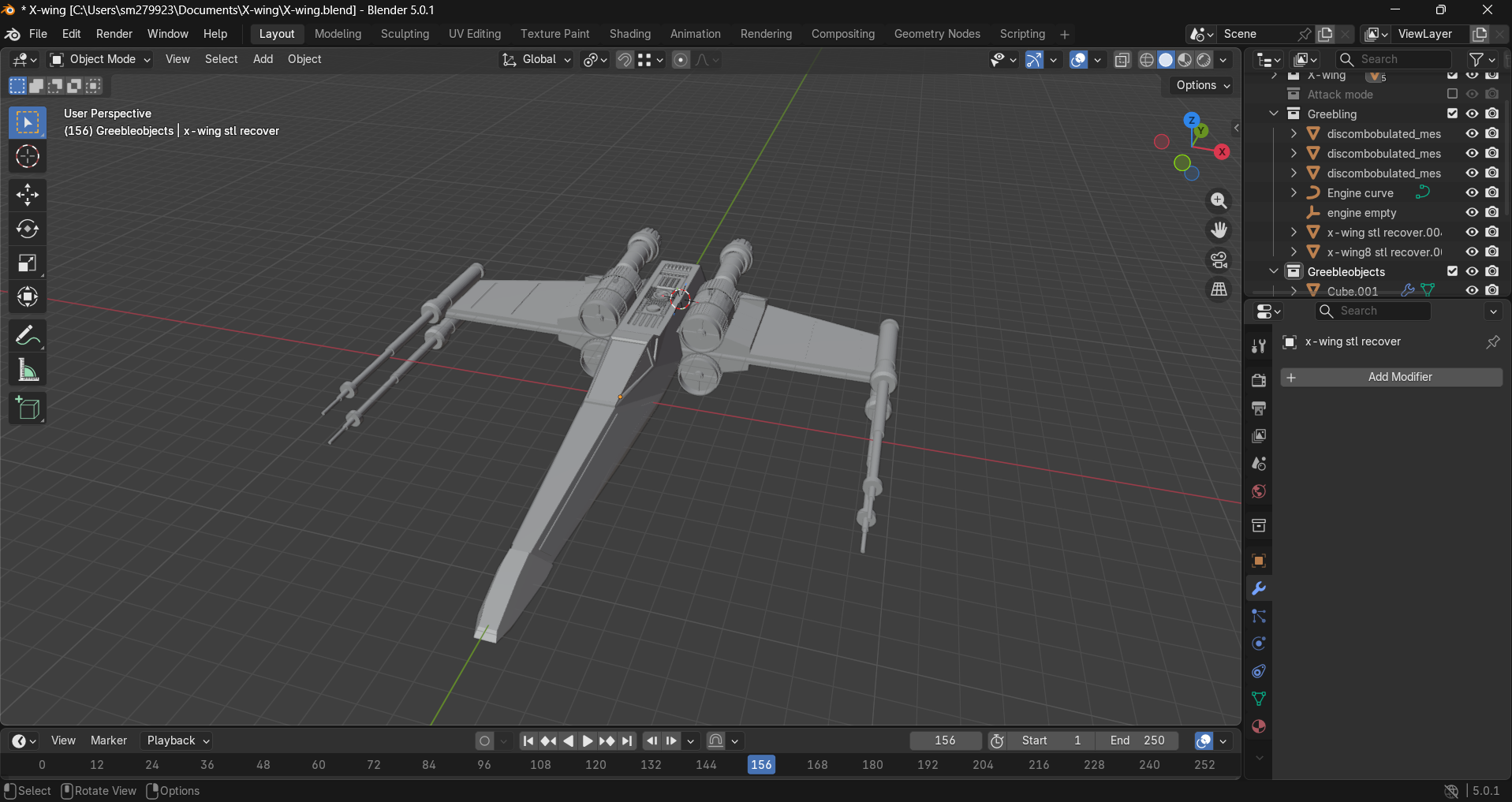The height and width of the screenshot is (802, 1512).
Task: Jump to the last frame
Action: (627, 740)
